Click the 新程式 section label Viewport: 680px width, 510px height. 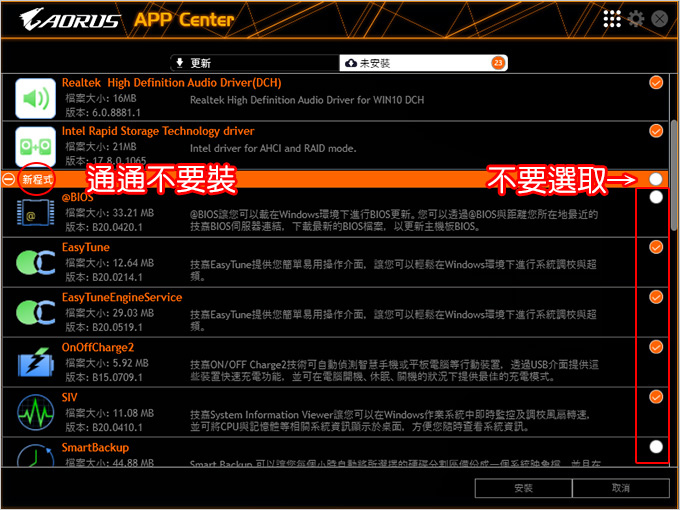point(37,180)
